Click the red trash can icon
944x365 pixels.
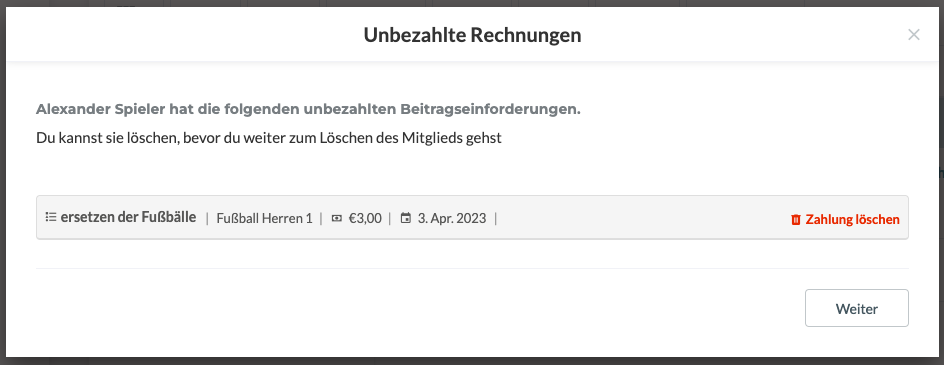796,220
